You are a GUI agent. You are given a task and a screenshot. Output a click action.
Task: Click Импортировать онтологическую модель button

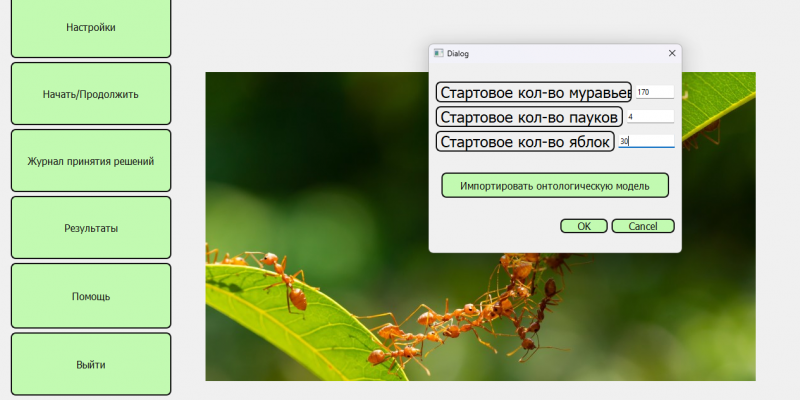[x=554, y=185]
